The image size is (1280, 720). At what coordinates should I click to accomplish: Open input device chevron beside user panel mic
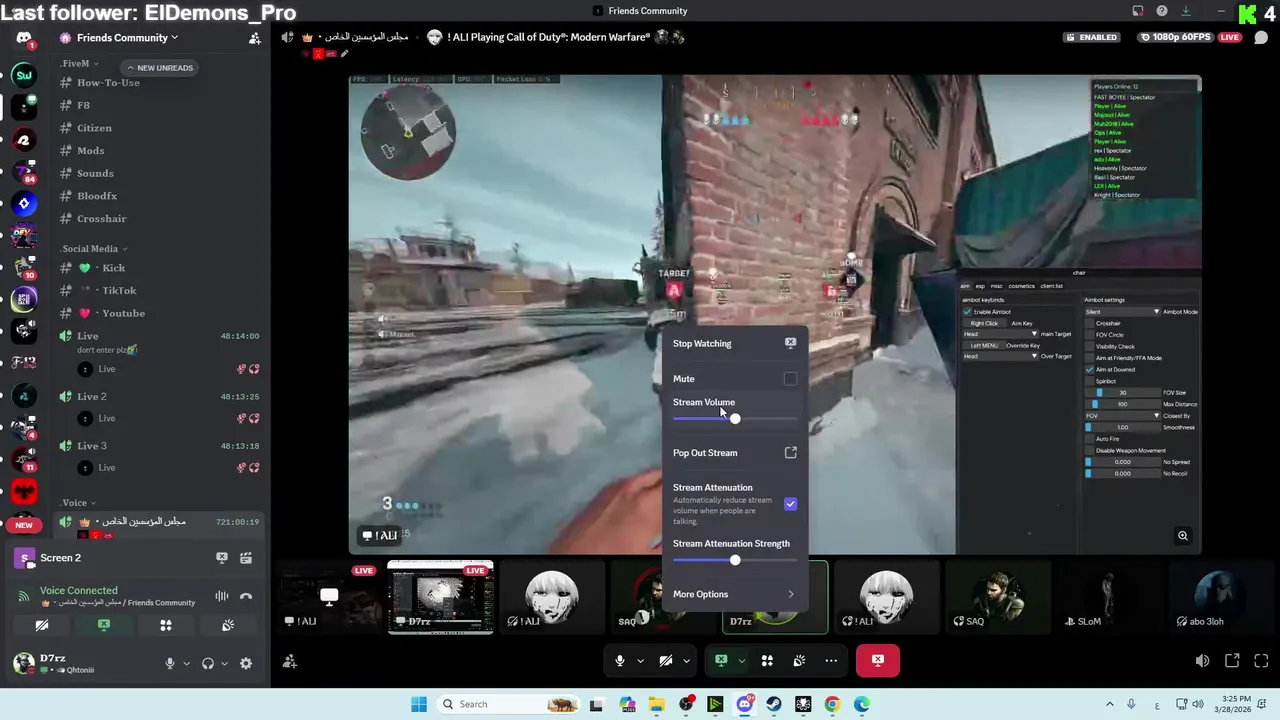186,663
